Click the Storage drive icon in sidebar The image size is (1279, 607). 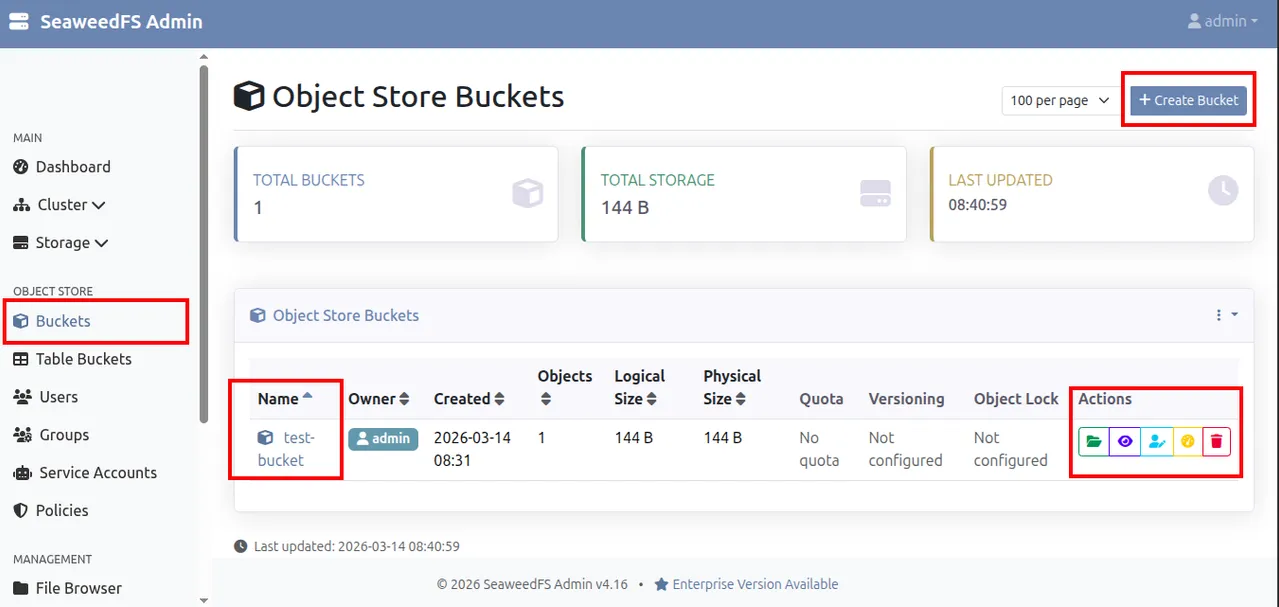(x=20, y=243)
